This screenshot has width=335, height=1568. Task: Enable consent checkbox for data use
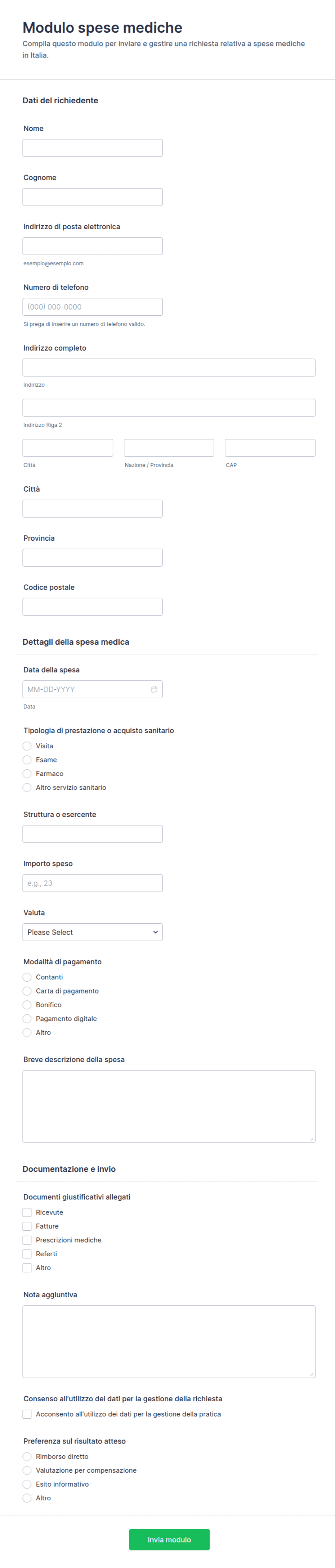pos(27,1414)
